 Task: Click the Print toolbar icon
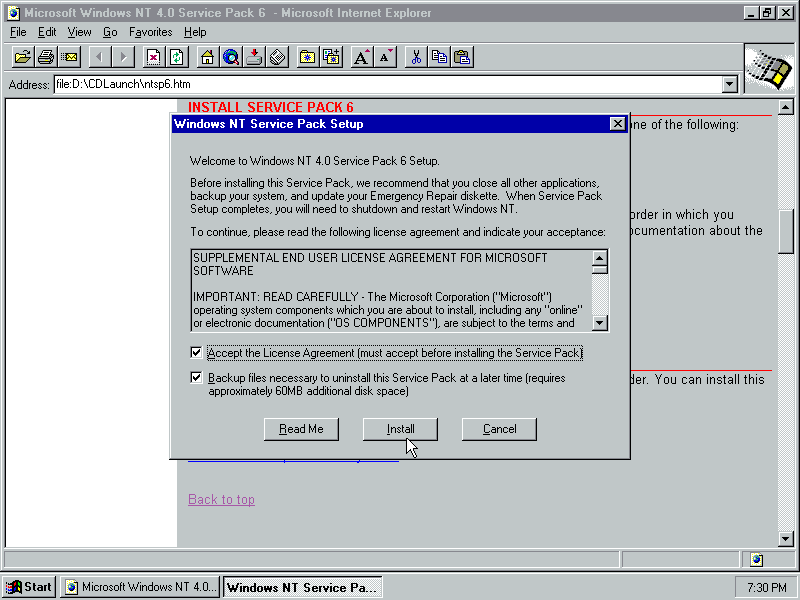coord(45,57)
